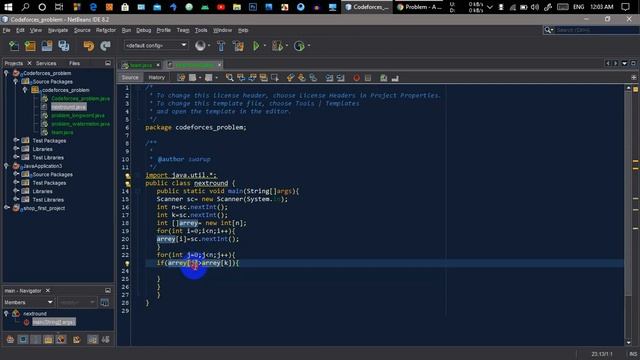Open the Navigate menu

(x=58, y=30)
